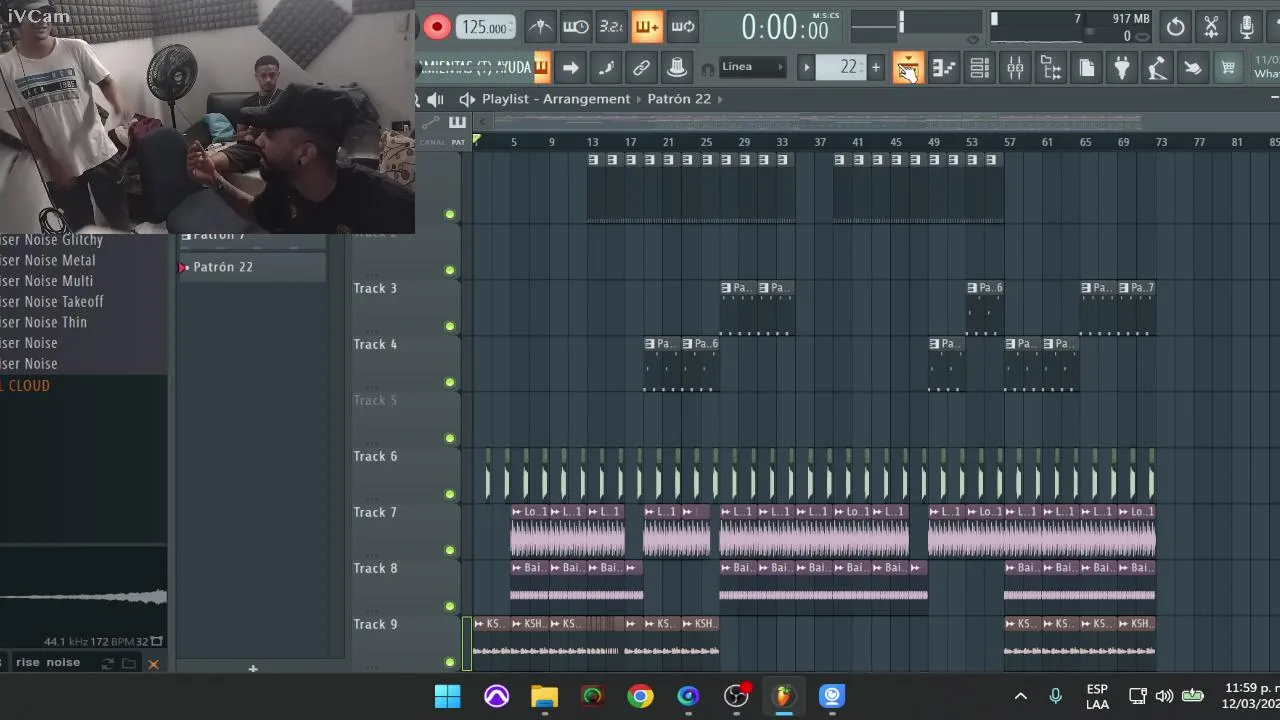
Task: Click Patrón 22 in playlist title bar
Action: tap(679, 99)
